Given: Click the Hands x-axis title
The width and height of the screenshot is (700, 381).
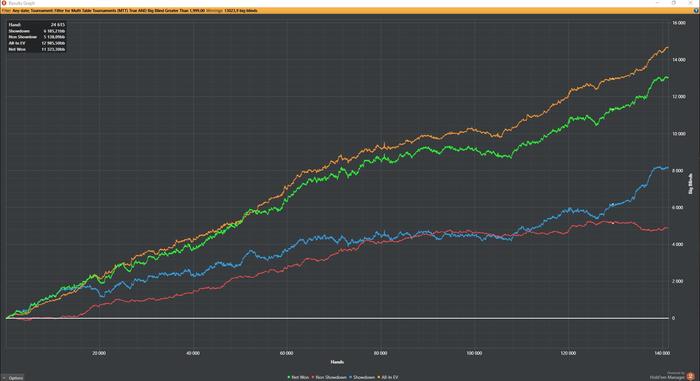Looking at the screenshot, I should tap(337, 362).
